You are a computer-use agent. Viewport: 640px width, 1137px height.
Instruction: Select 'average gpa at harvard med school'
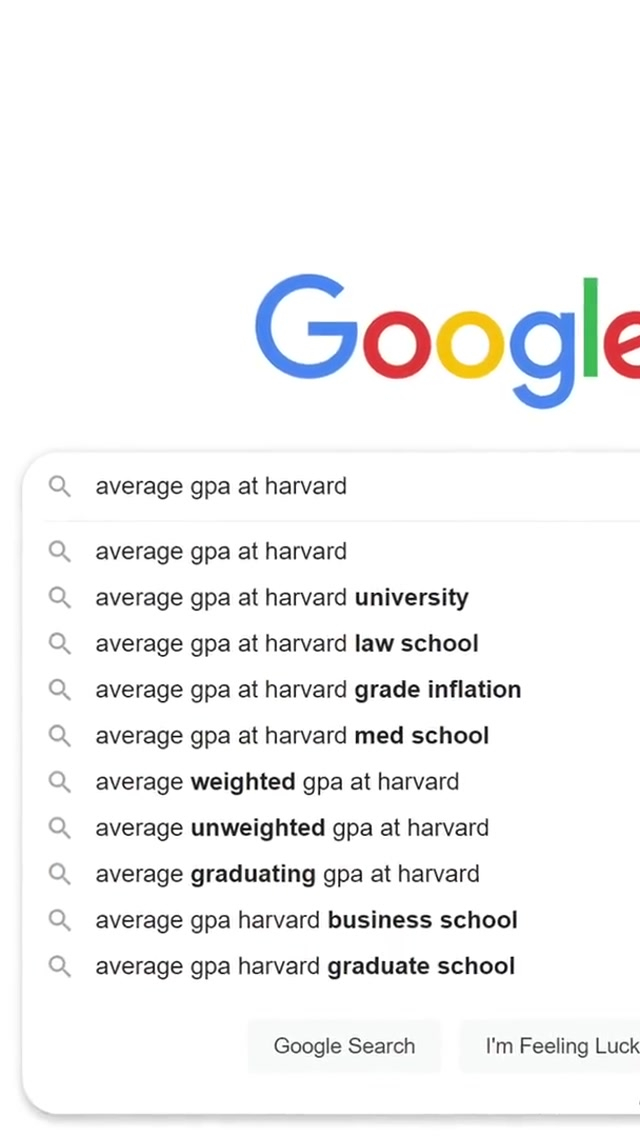[x=292, y=736]
